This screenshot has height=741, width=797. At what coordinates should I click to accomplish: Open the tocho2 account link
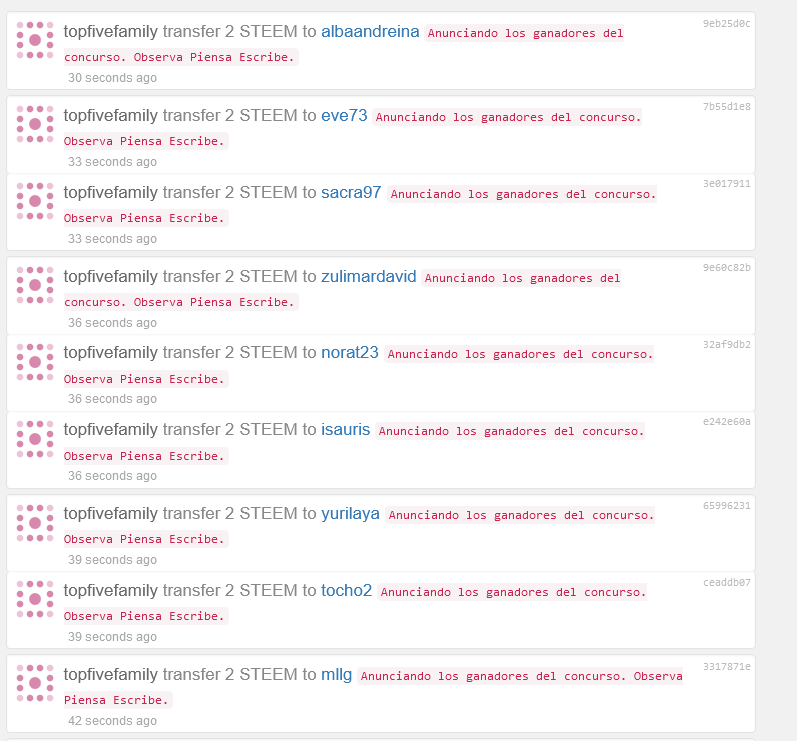[x=347, y=591]
